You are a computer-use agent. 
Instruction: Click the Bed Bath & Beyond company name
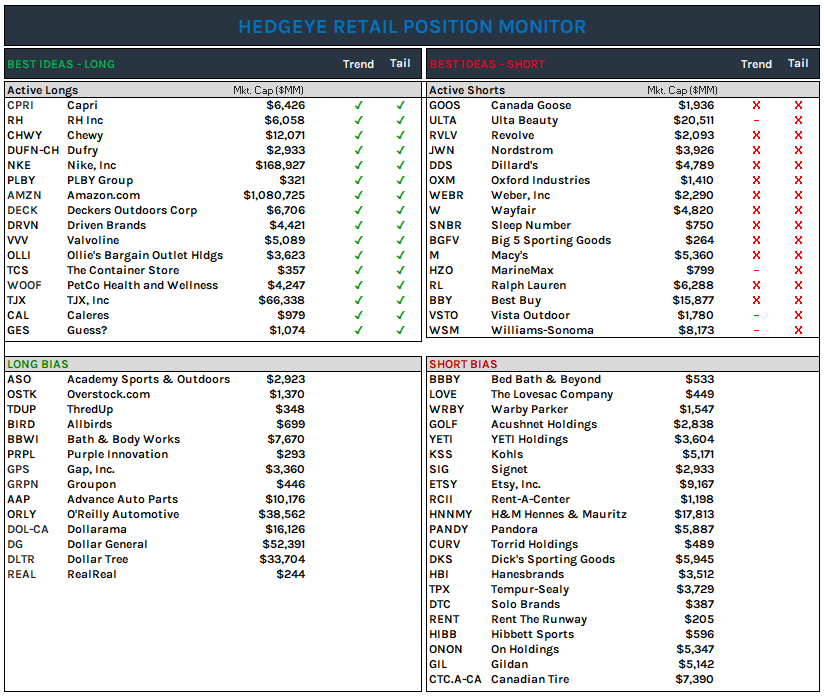click(x=546, y=379)
